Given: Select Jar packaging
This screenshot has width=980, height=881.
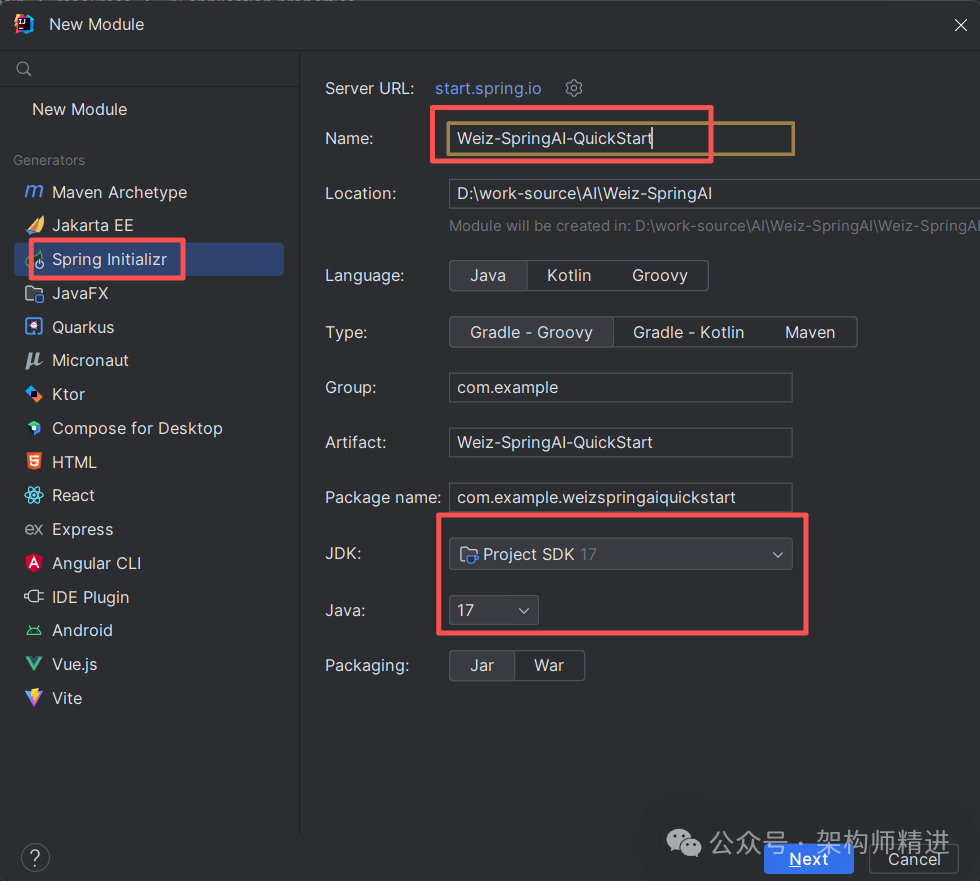Looking at the screenshot, I should coord(482,665).
